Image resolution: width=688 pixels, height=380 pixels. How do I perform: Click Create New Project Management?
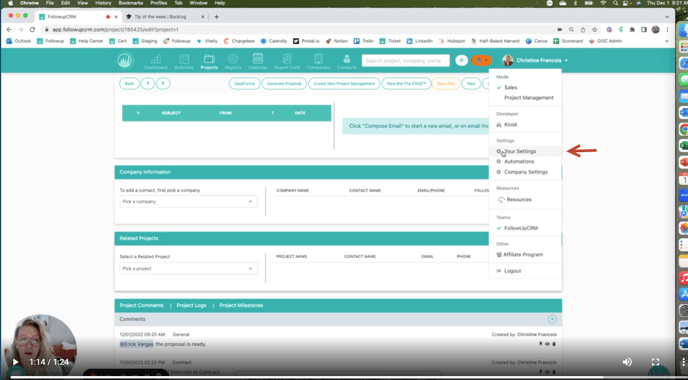[x=344, y=83]
